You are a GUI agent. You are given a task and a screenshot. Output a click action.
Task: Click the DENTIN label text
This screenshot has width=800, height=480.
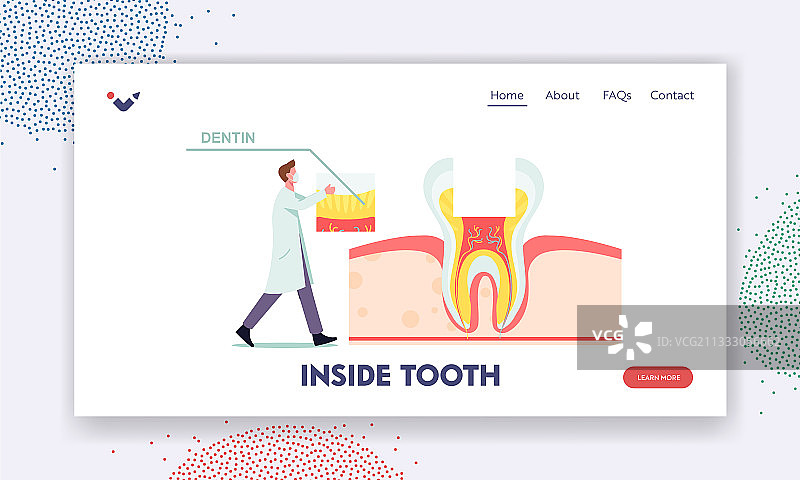[228, 138]
